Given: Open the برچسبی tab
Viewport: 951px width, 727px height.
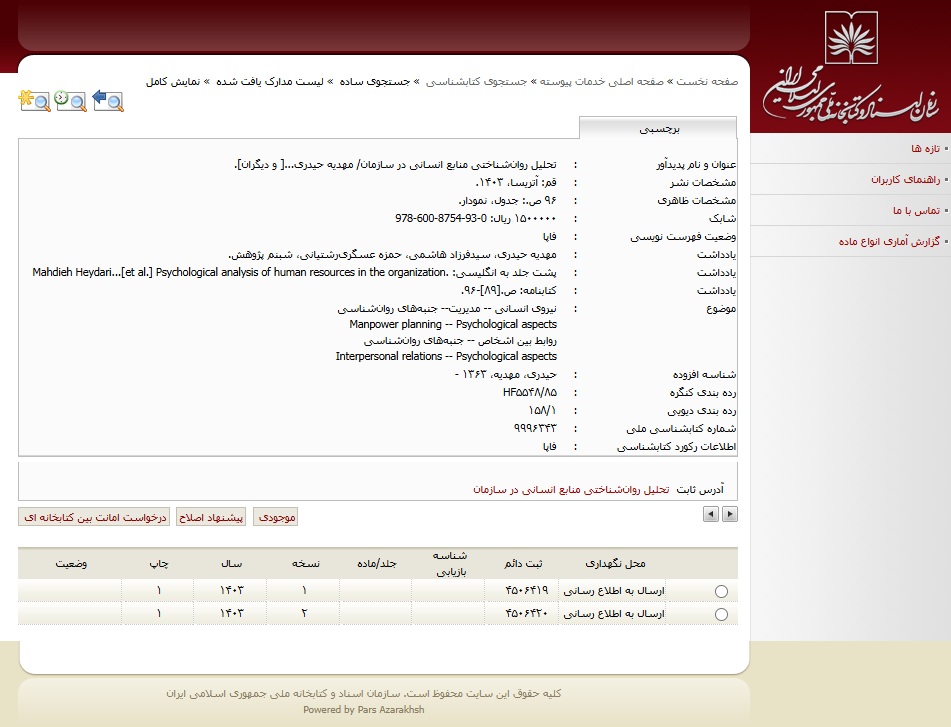Looking at the screenshot, I should pos(659,129).
